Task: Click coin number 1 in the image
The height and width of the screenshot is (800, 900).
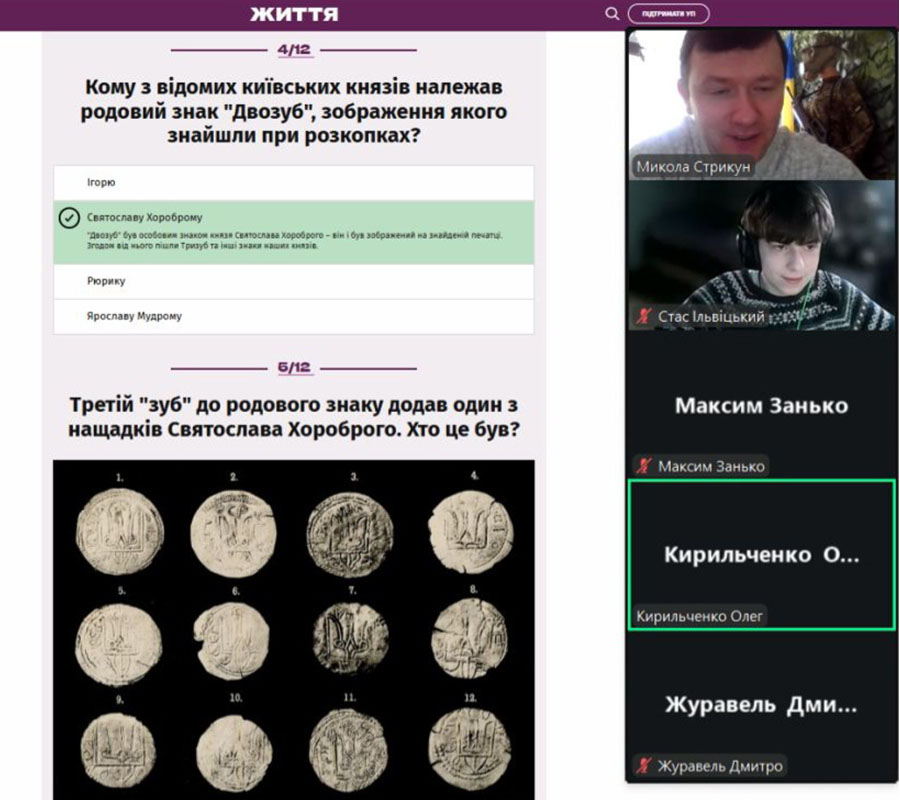Action: coord(120,532)
